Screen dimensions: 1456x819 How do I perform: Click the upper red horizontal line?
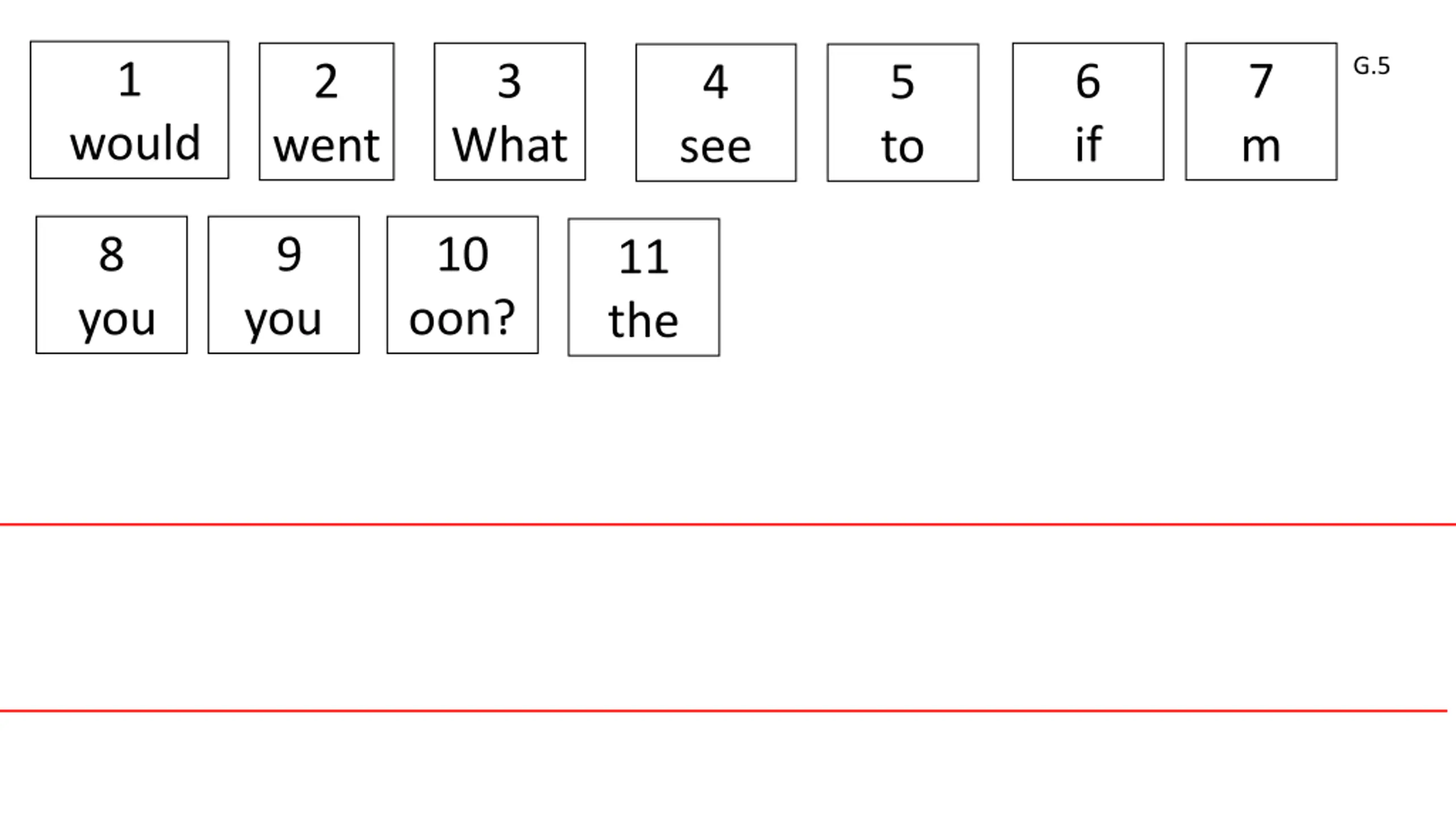click(728, 524)
